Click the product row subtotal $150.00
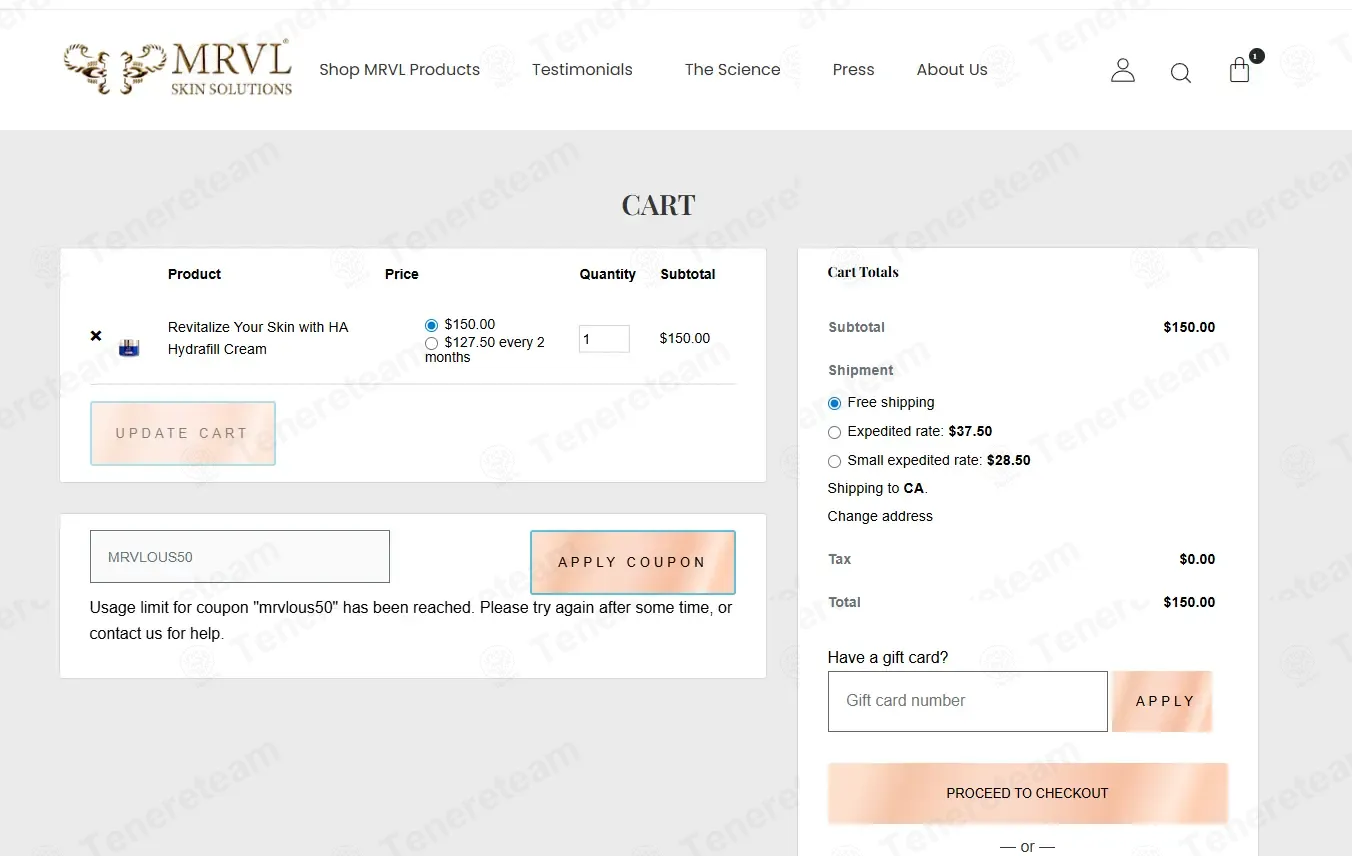1352x856 pixels. click(x=685, y=338)
